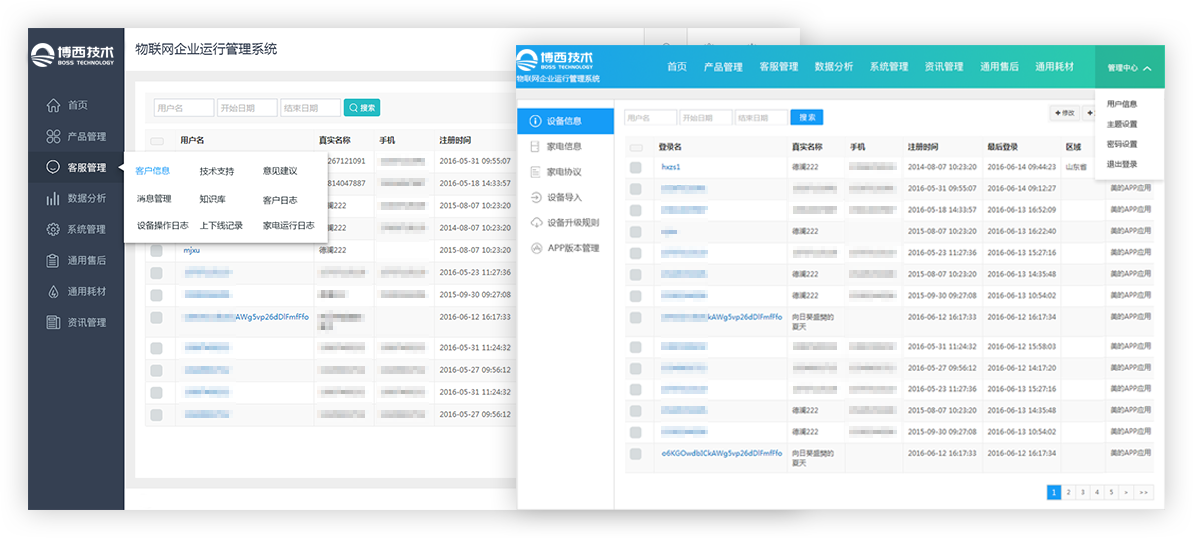Click the 首页 home icon in dark sidebar

coord(53,105)
